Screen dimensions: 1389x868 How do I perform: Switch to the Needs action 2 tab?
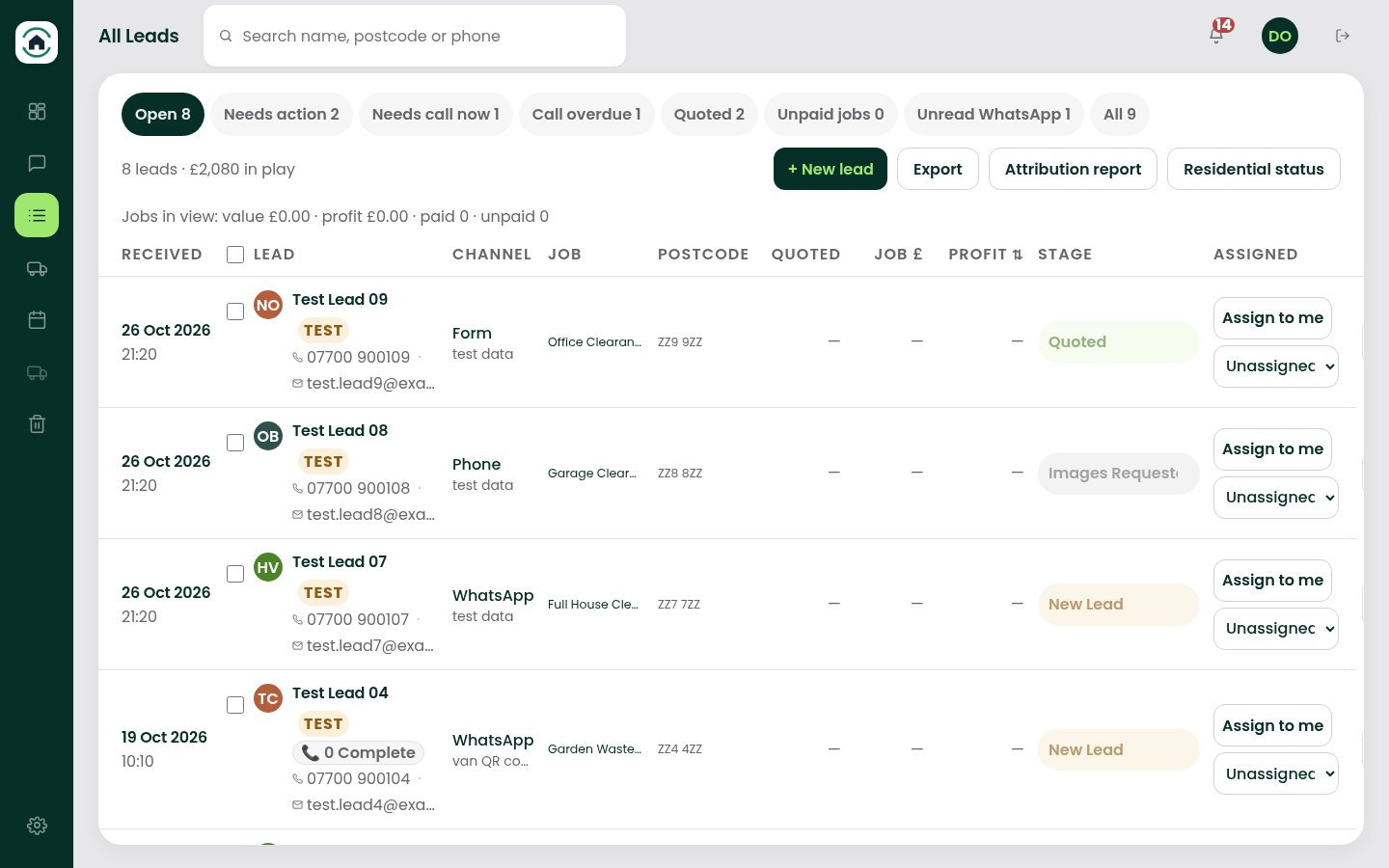coord(282,114)
